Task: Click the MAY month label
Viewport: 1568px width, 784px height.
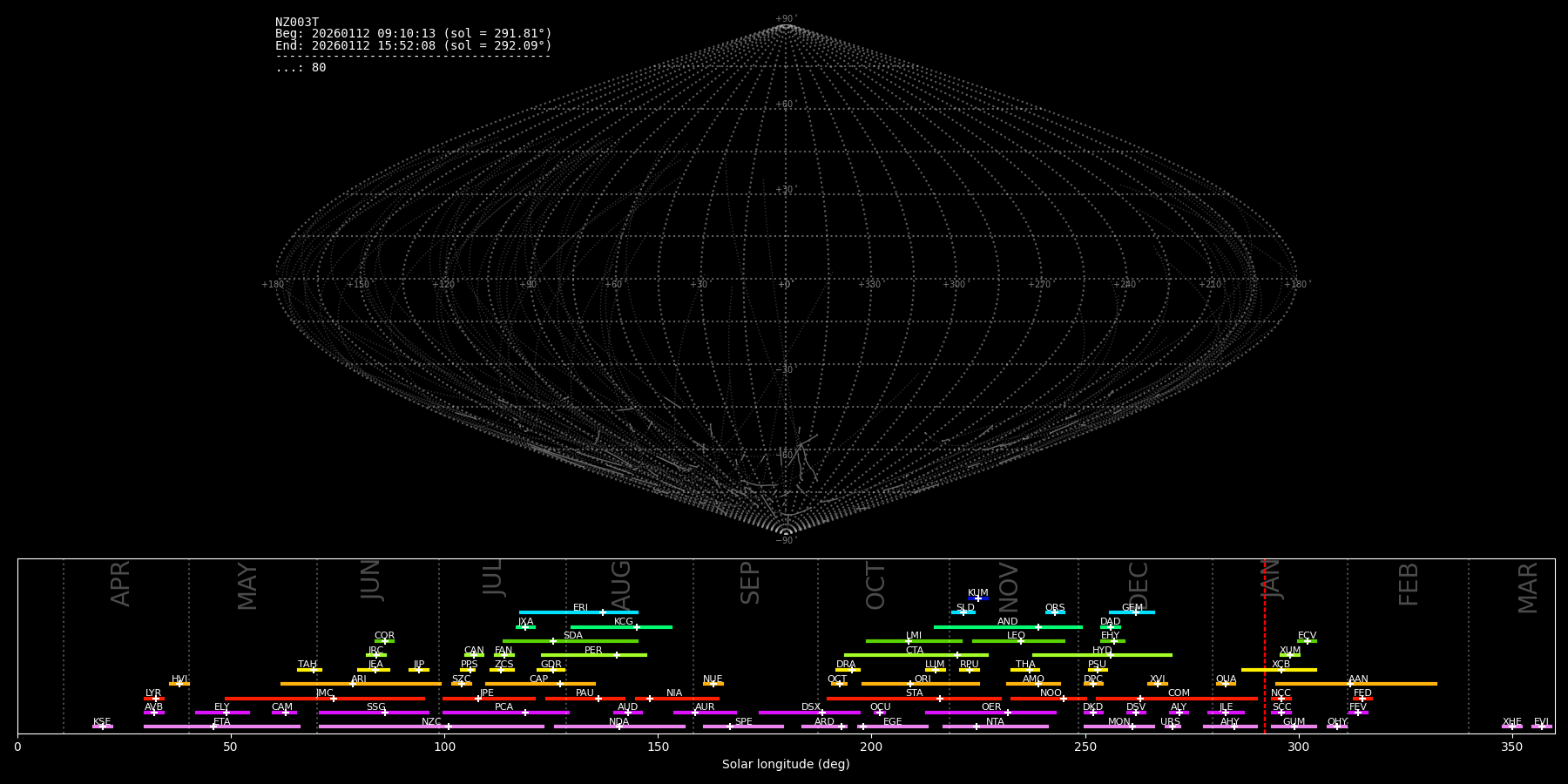Action: tap(247, 586)
